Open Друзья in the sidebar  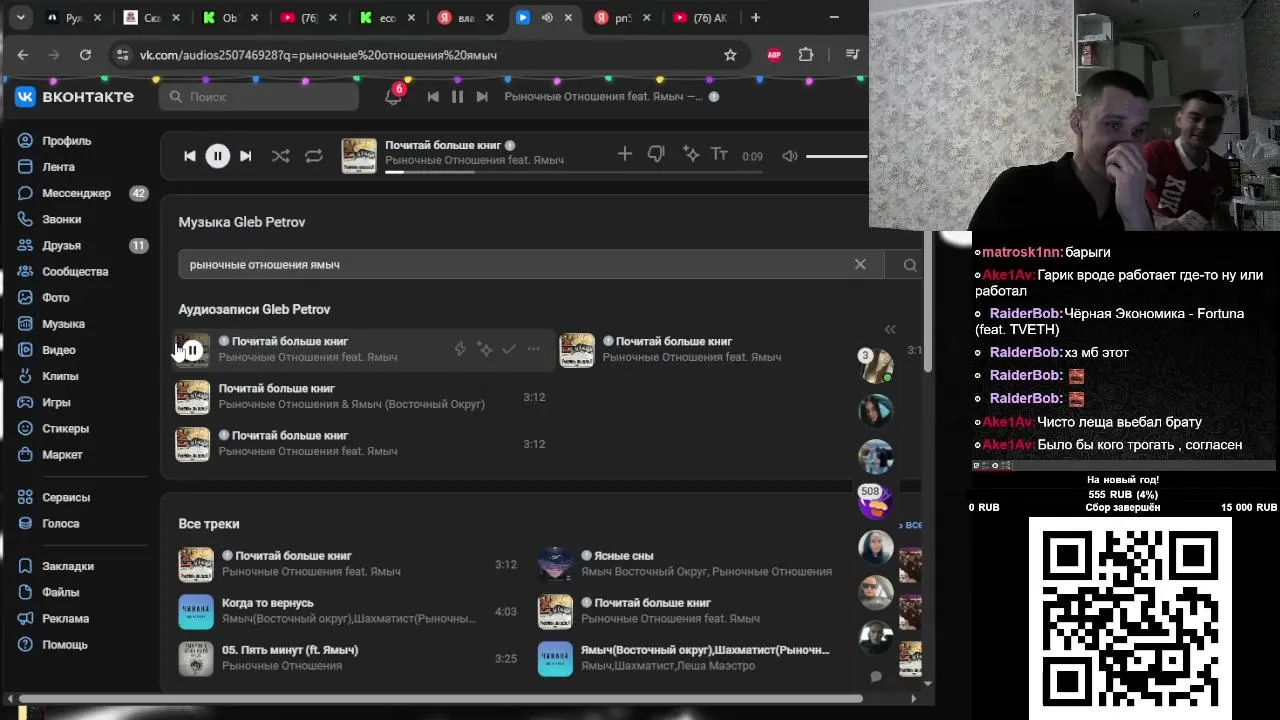click(61, 245)
